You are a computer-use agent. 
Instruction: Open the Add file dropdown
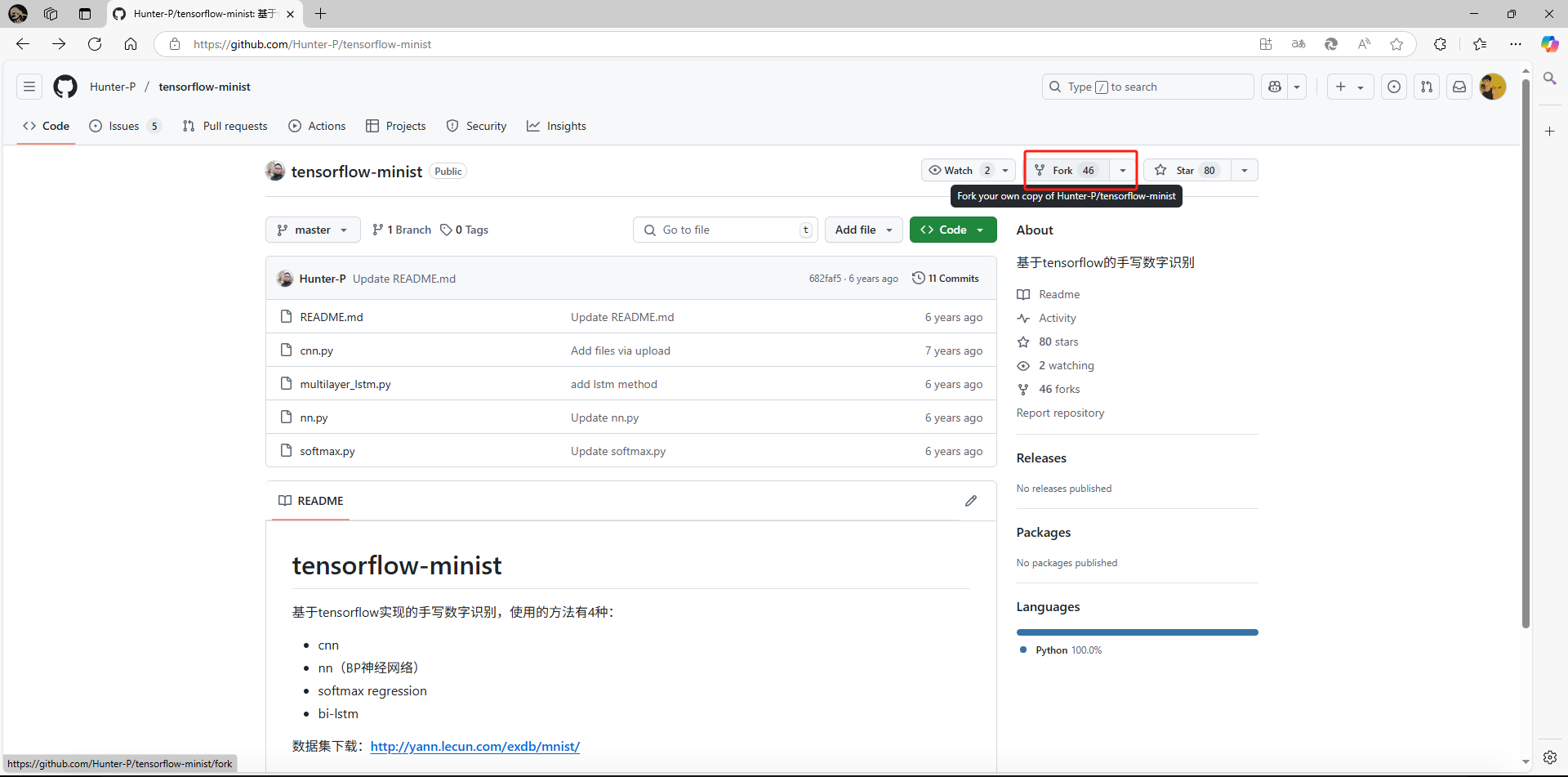pyautogui.click(x=864, y=230)
